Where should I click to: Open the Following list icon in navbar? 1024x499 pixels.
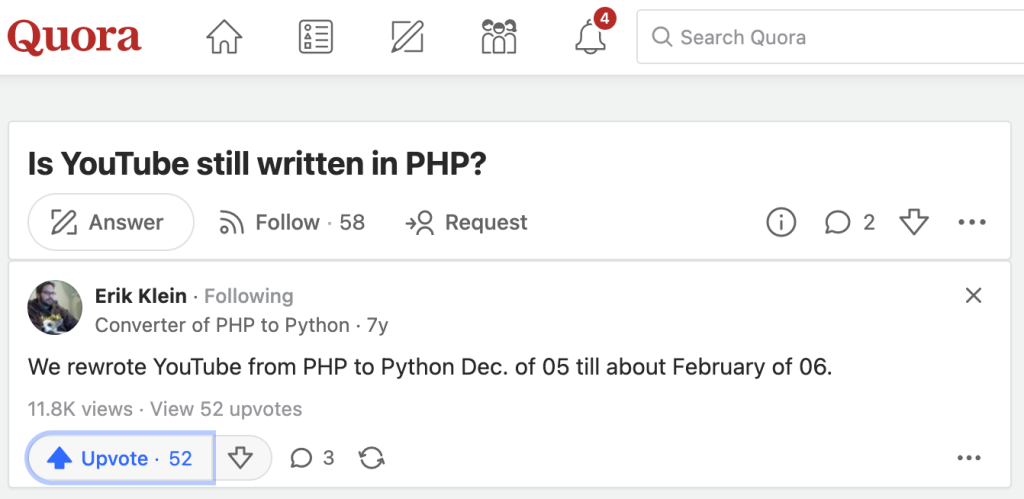[x=316, y=38]
